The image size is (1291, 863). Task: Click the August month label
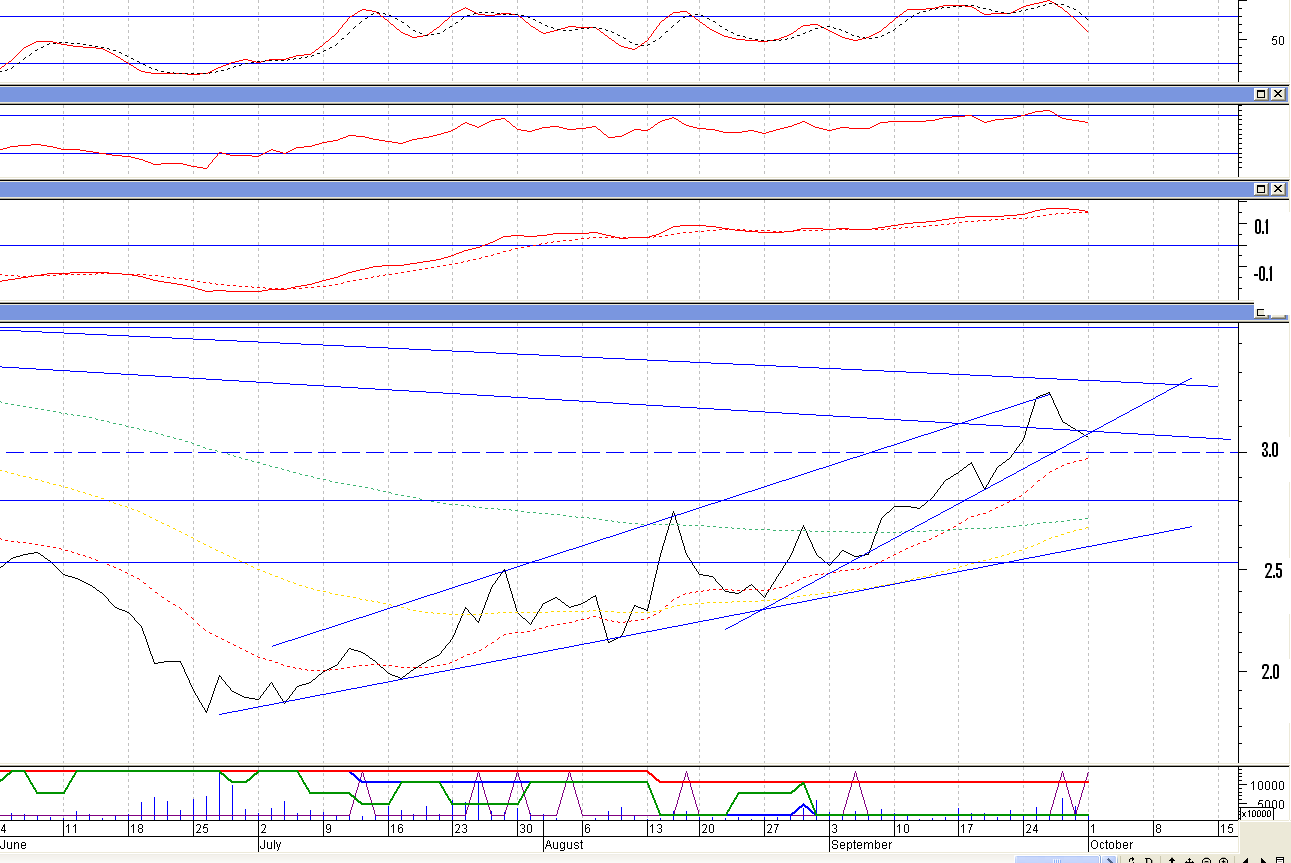[x=566, y=845]
